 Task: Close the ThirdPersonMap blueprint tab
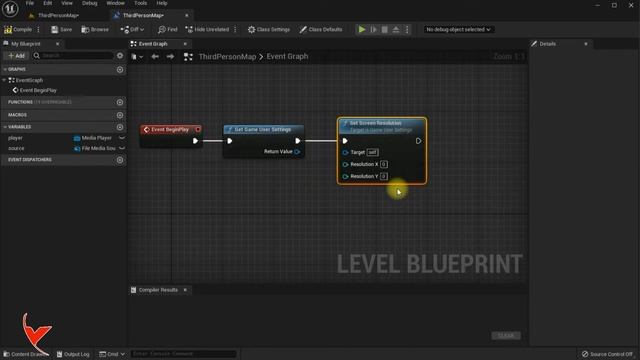[x=187, y=16]
